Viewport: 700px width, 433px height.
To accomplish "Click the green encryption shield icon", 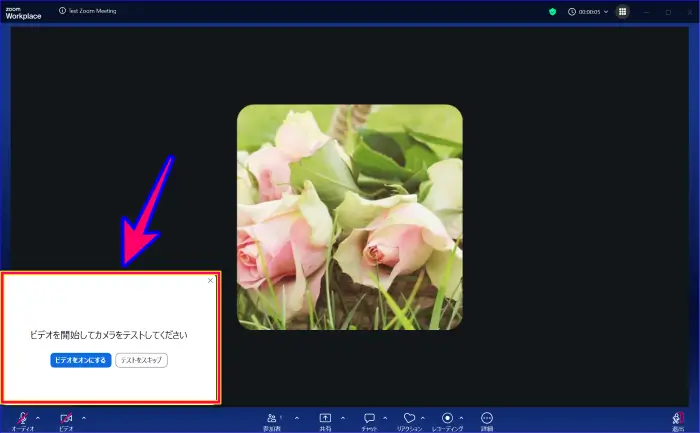I will point(552,12).
